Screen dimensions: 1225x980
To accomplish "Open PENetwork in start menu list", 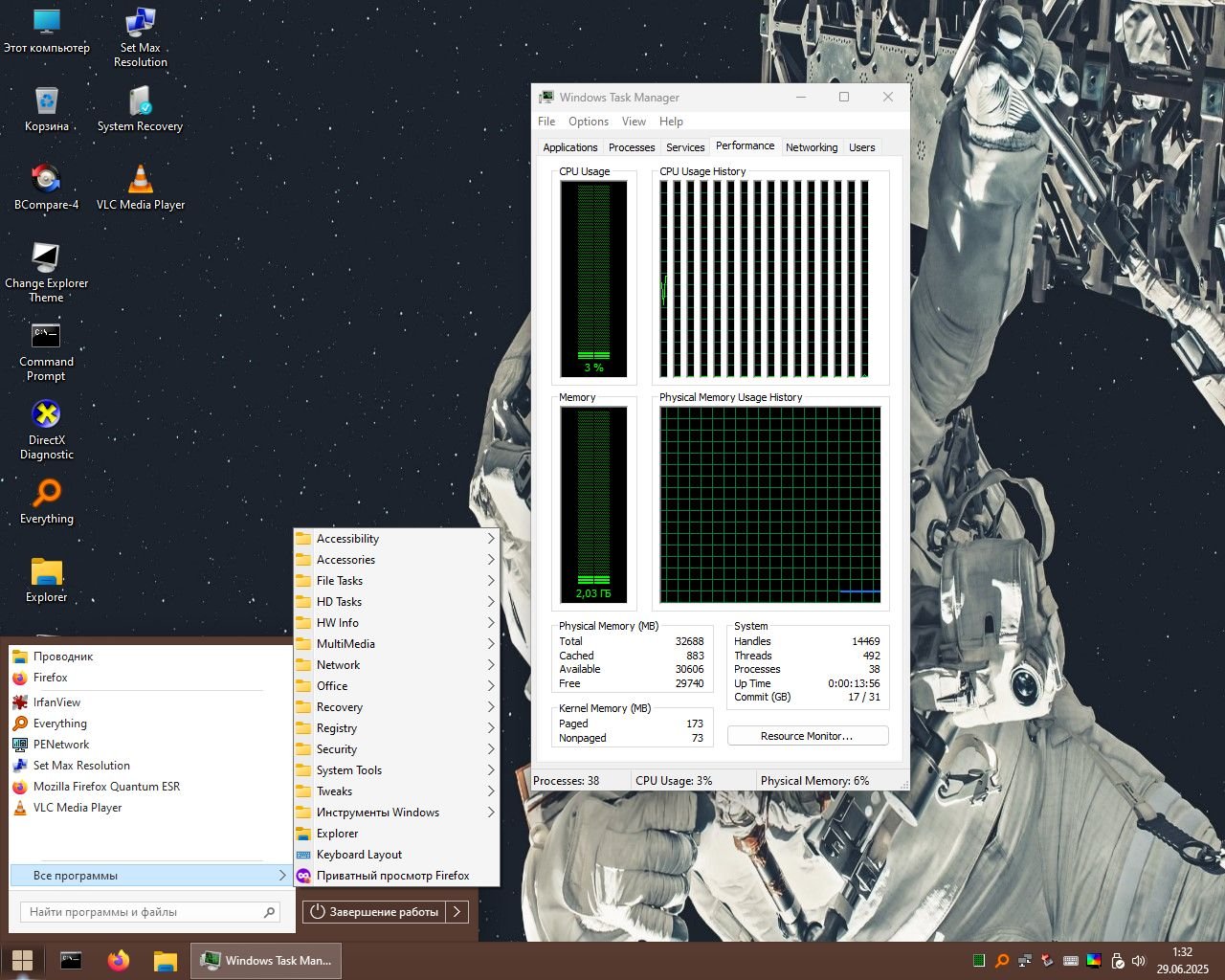I will click(60, 745).
